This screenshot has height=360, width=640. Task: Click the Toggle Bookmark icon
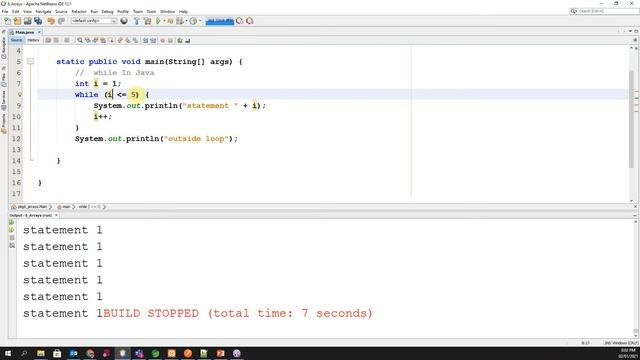[x=135, y=40]
